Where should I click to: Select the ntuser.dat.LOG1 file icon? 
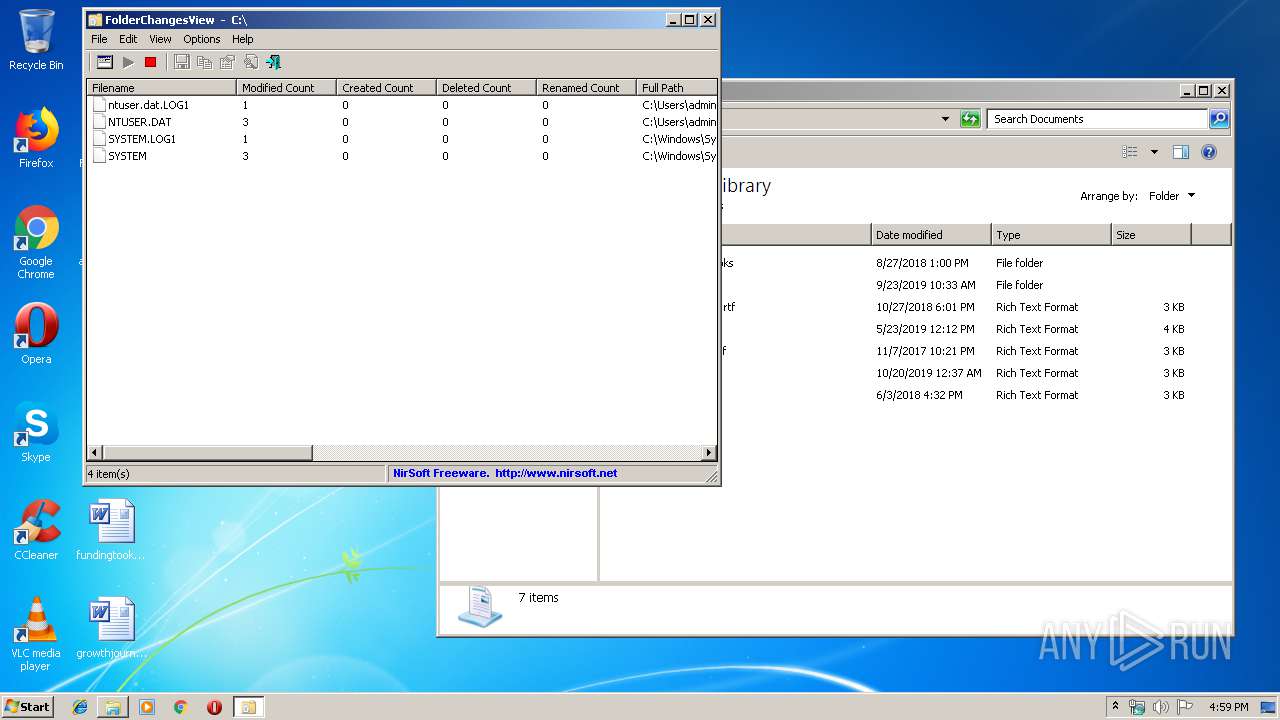[x=99, y=105]
